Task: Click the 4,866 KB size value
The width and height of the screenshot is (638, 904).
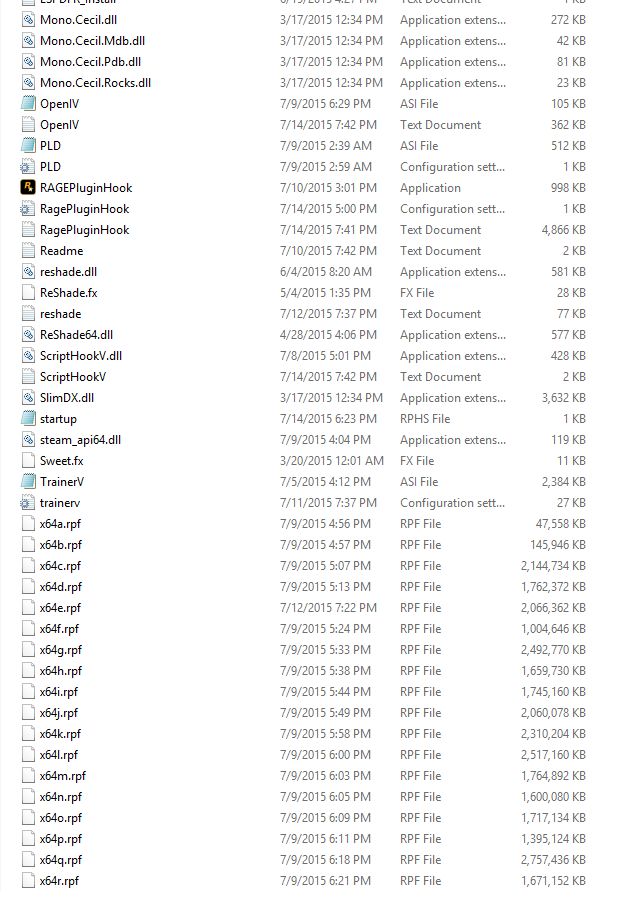Action: pyautogui.click(x=564, y=230)
